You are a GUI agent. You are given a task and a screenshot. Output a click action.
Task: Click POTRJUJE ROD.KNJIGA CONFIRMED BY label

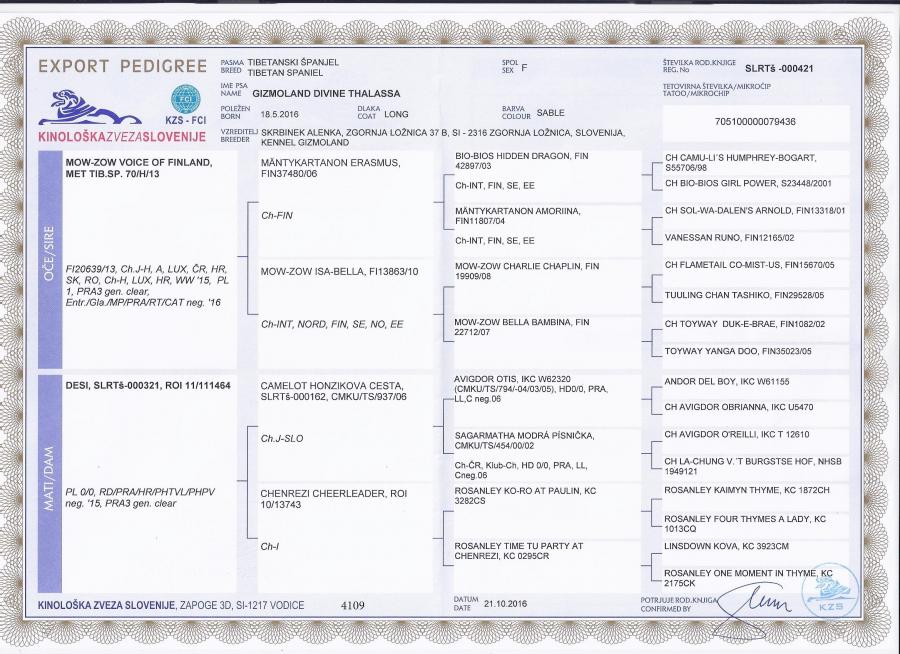click(678, 604)
